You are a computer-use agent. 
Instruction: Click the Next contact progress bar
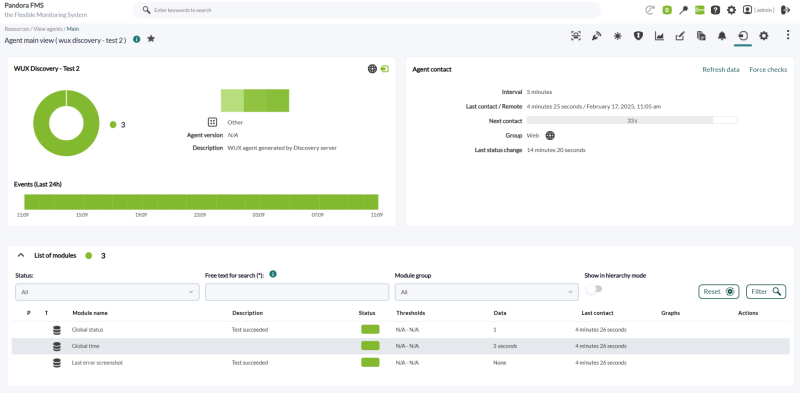tap(632, 120)
